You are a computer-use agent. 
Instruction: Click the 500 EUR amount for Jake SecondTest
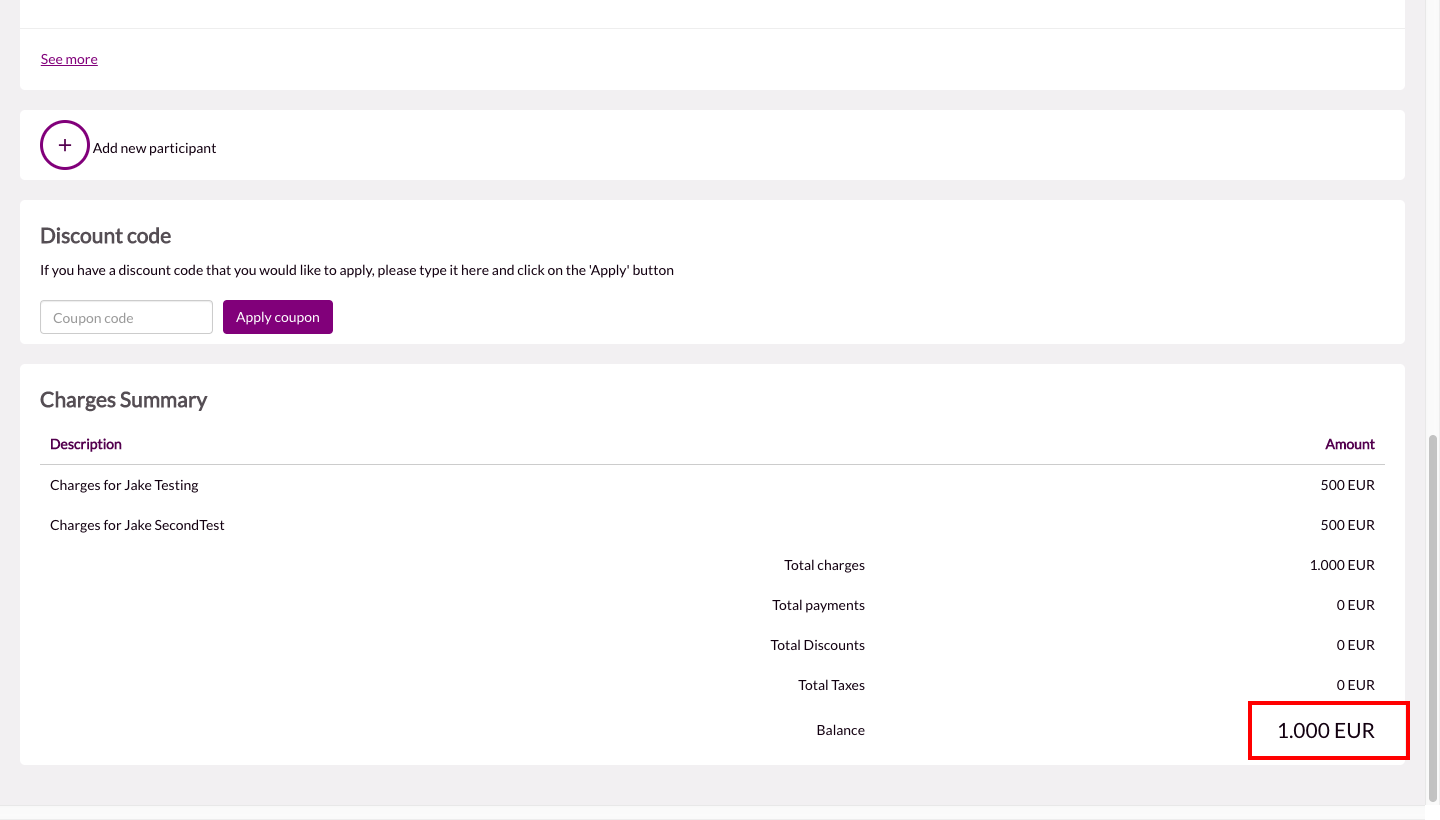(x=1347, y=525)
